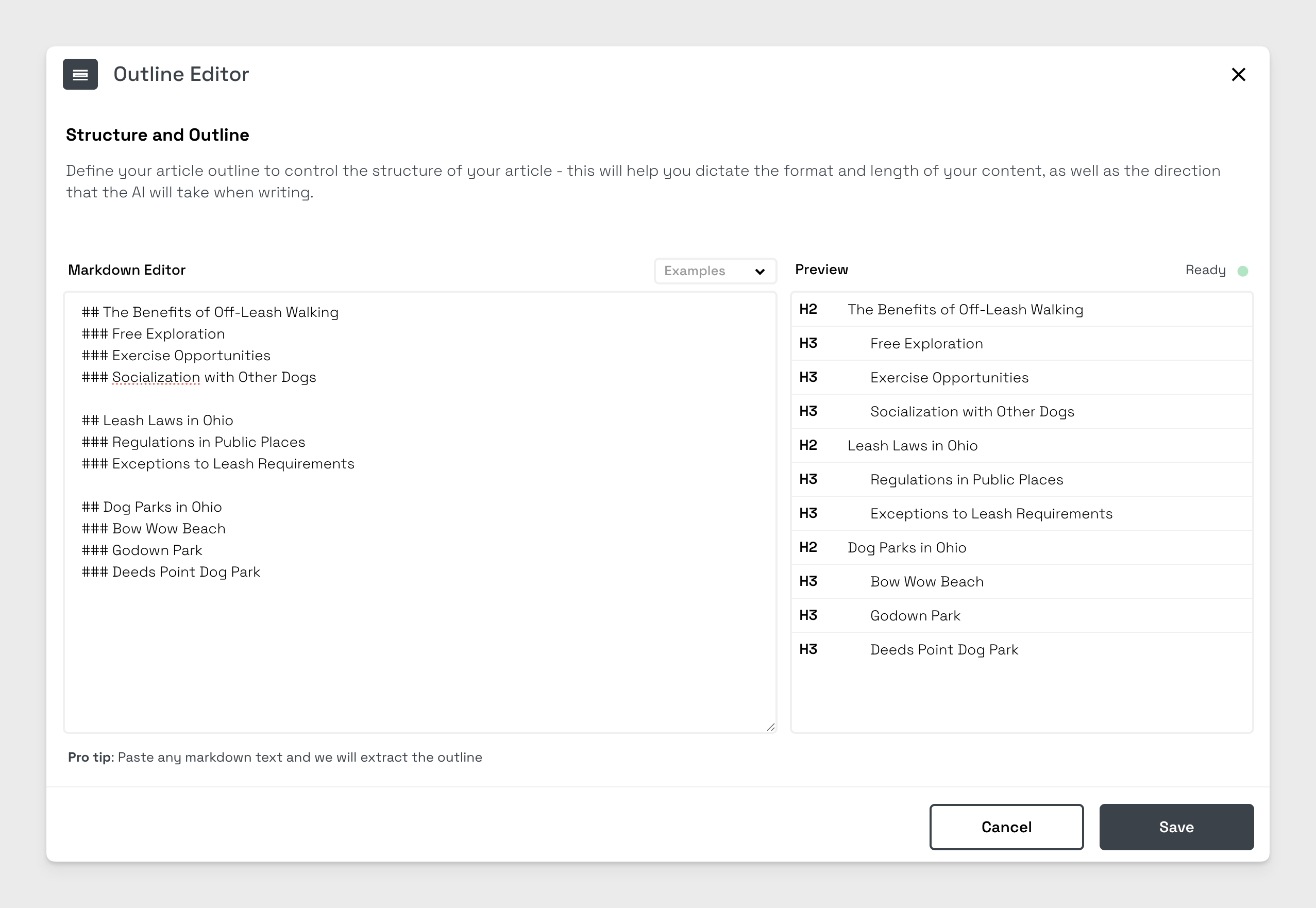This screenshot has width=1316, height=908.
Task: Place cursor on '## Dog Parks in Ohio' line
Action: point(163,507)
